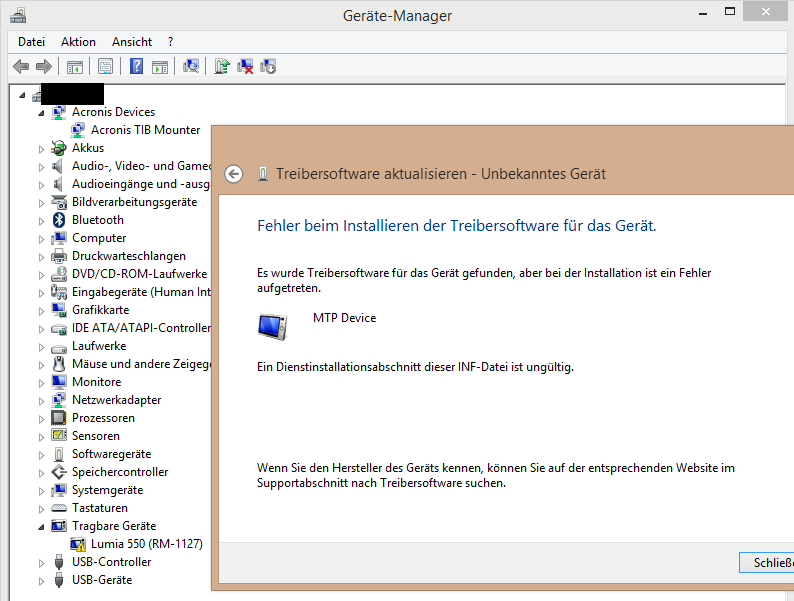Expand the Akkus category

tap(41, 149)
